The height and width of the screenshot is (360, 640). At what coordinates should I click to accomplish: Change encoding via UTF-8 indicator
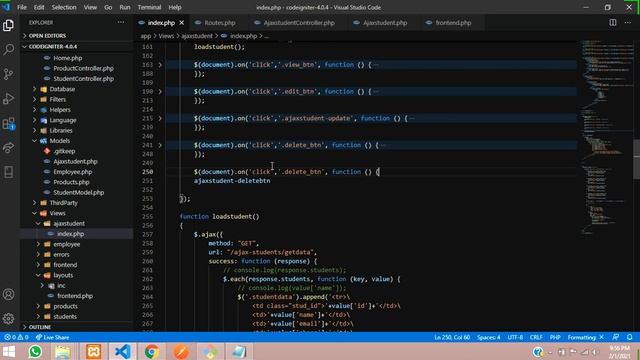515,337
